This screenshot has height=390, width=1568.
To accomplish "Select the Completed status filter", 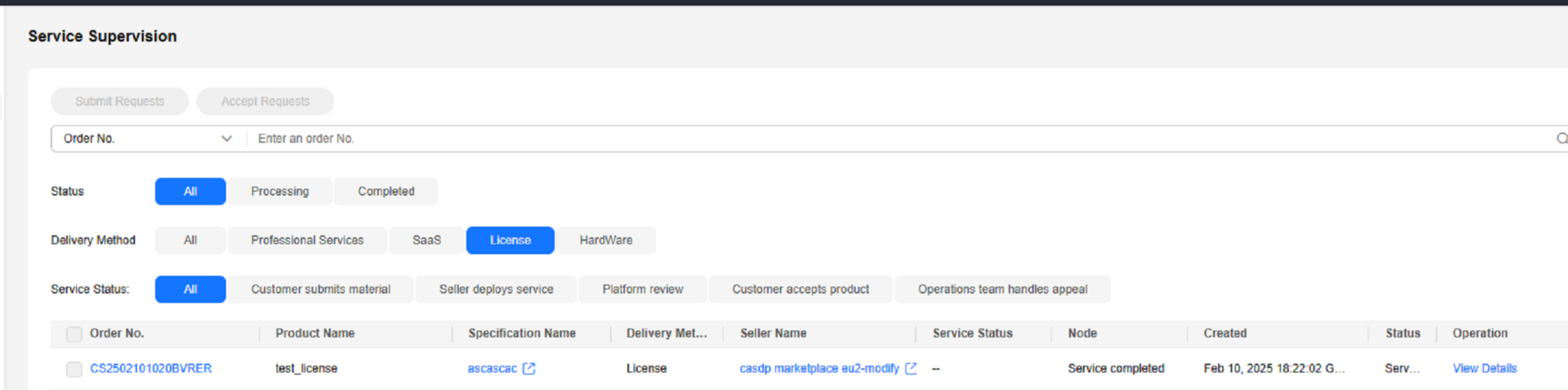I will point(385,192).
